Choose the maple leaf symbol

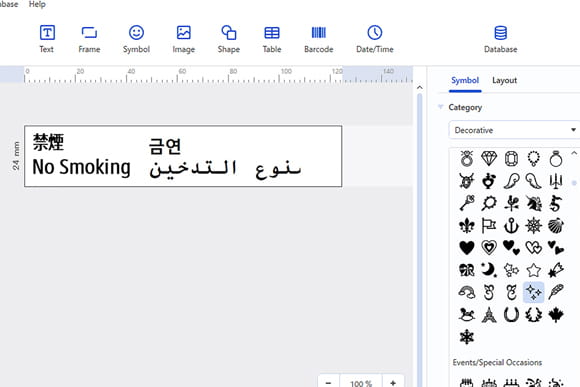pyautogui.click(x=556, y=315)
